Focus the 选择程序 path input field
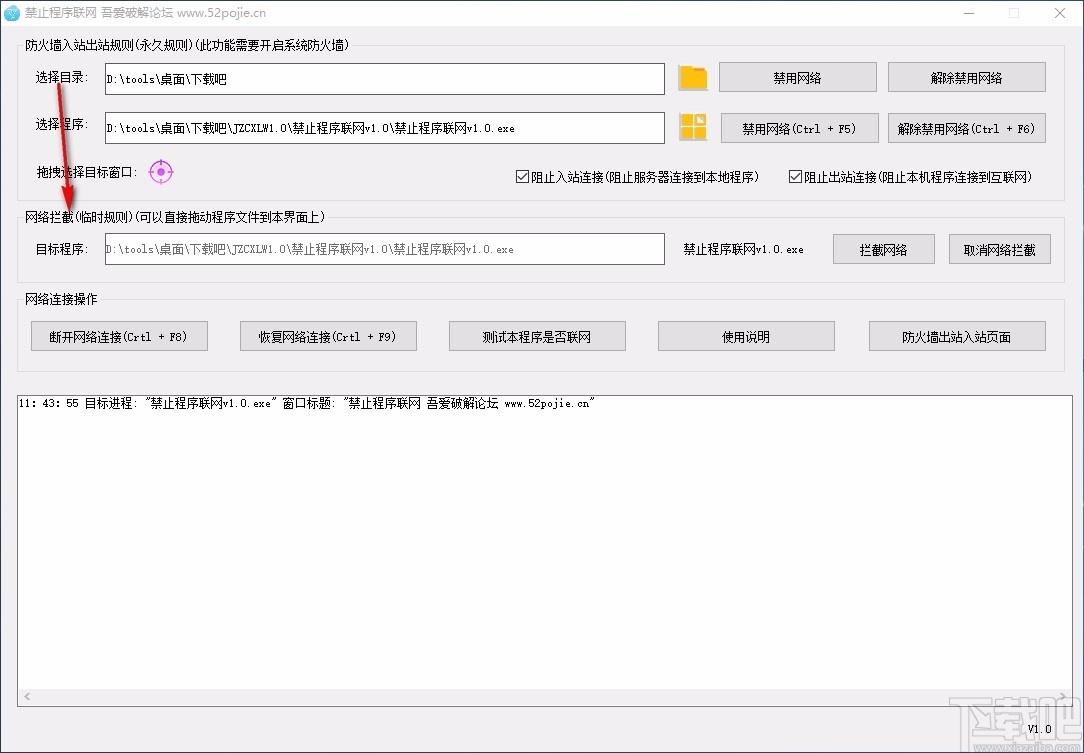 [x=384, y=128]
